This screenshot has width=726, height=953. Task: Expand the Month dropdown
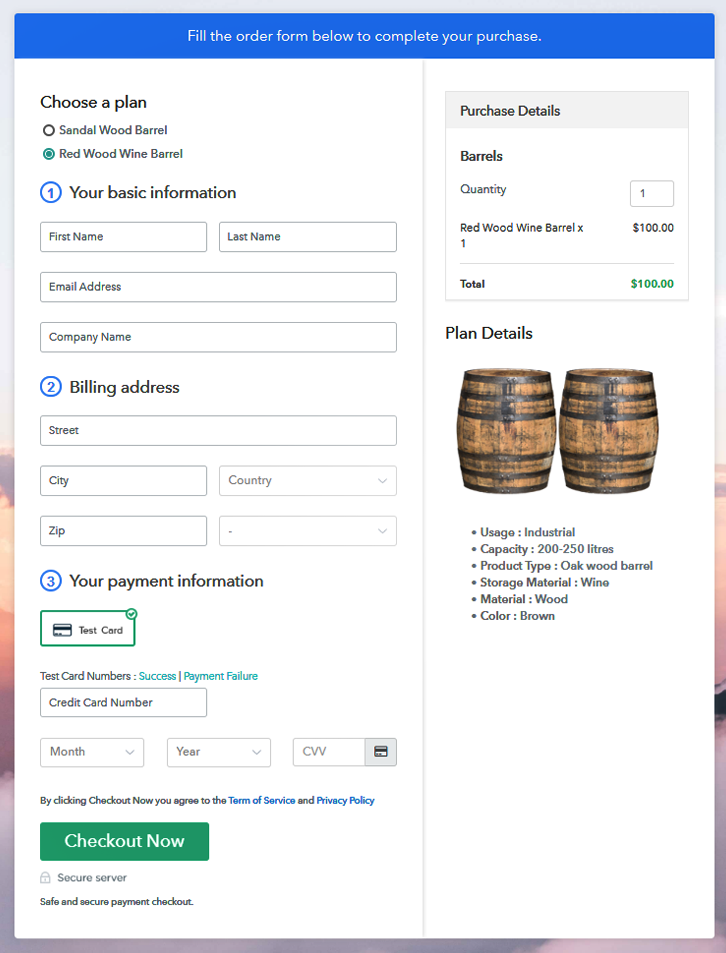click(92, 752)
